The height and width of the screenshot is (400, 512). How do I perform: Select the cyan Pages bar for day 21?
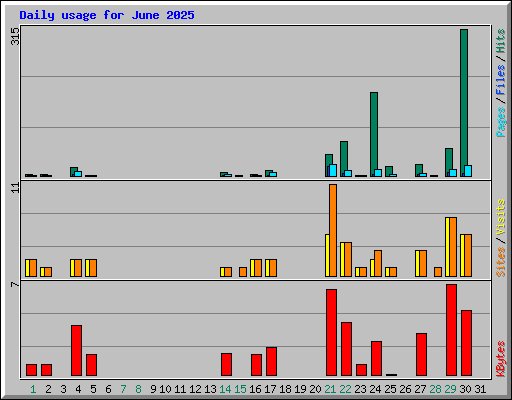(333, 171)
